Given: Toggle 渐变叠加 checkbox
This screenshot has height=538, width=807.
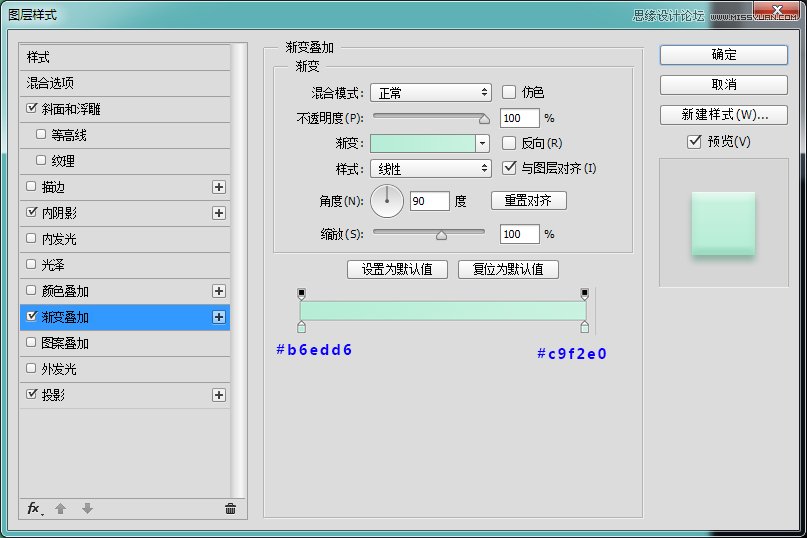Looking at the screenshot, I should (x=31, y=316).
